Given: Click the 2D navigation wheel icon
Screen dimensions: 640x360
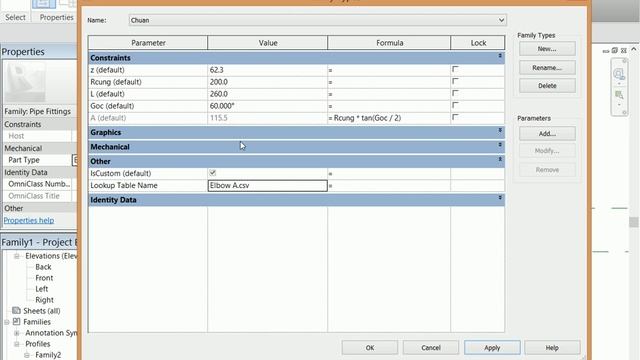Looking at the screenshot, I should [619, 74].
